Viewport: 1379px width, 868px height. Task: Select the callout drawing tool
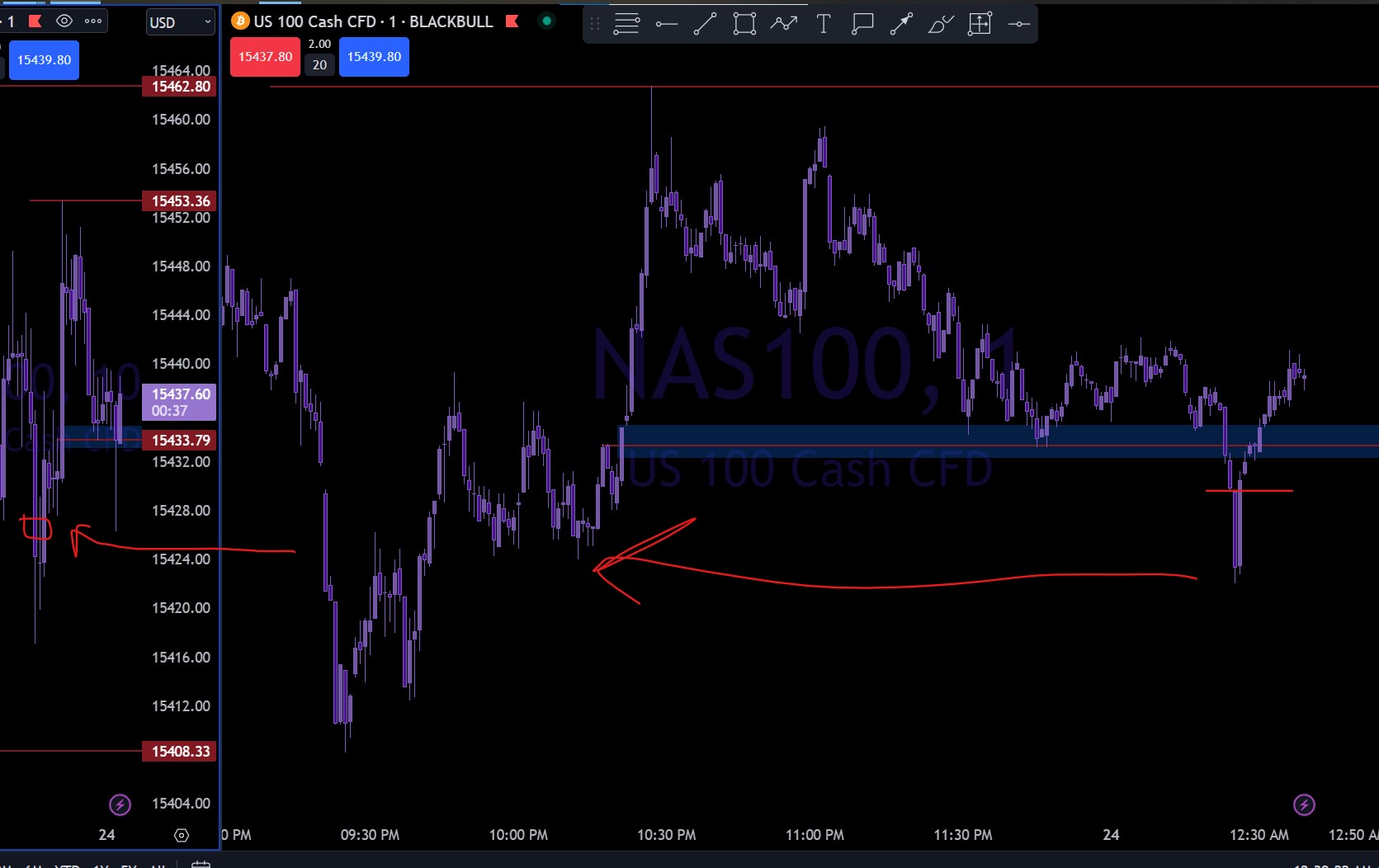point(862,24)
